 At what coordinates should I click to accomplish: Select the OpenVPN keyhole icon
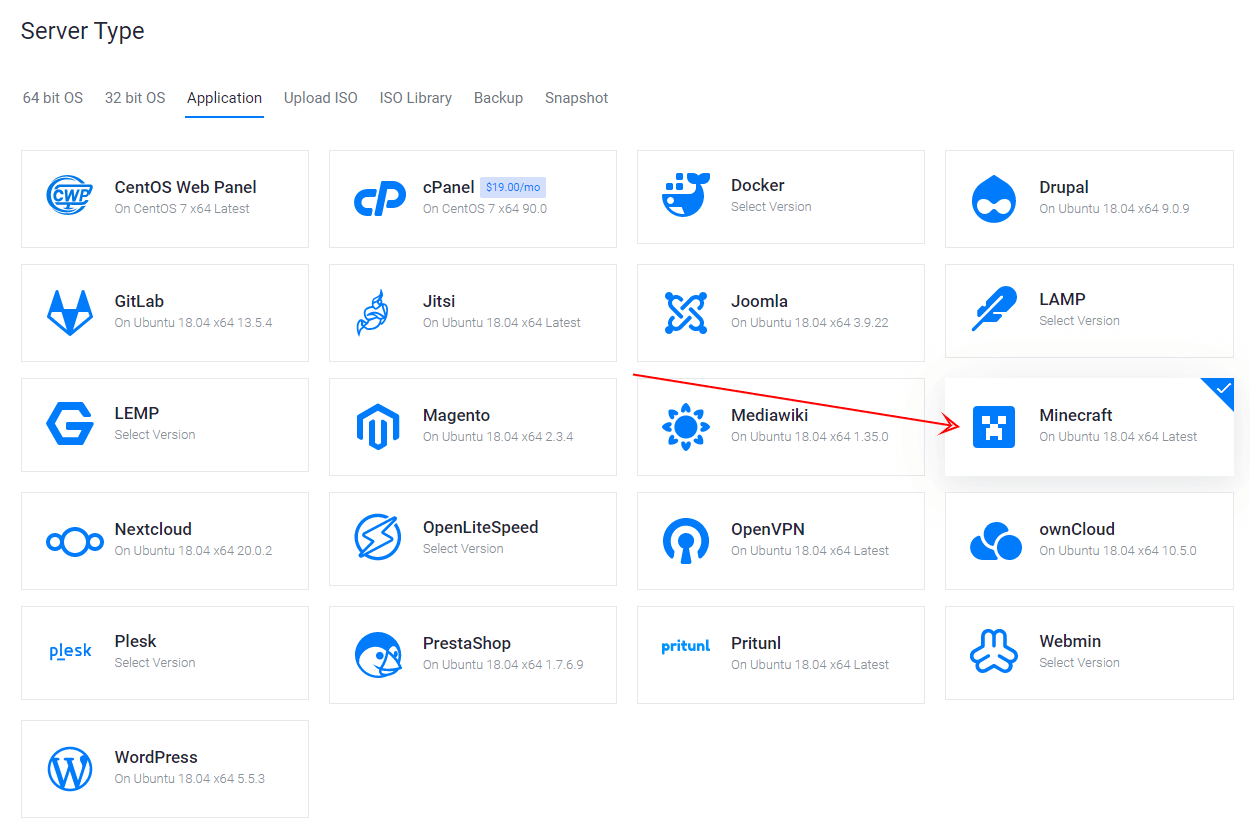[686, 540]
